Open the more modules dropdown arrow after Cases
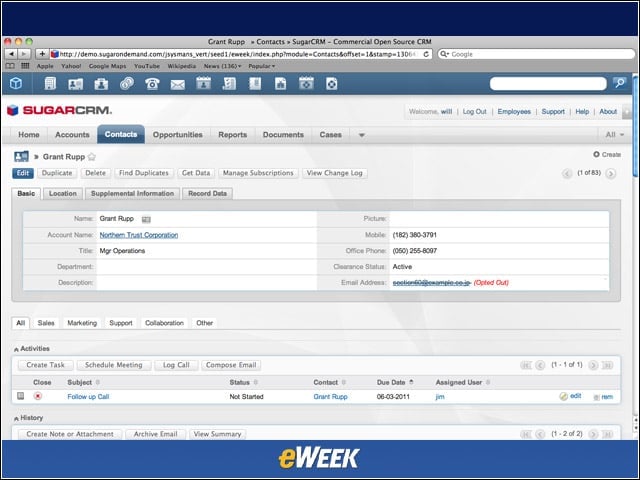This screenshot has height=480, width=640. [361, 135]
